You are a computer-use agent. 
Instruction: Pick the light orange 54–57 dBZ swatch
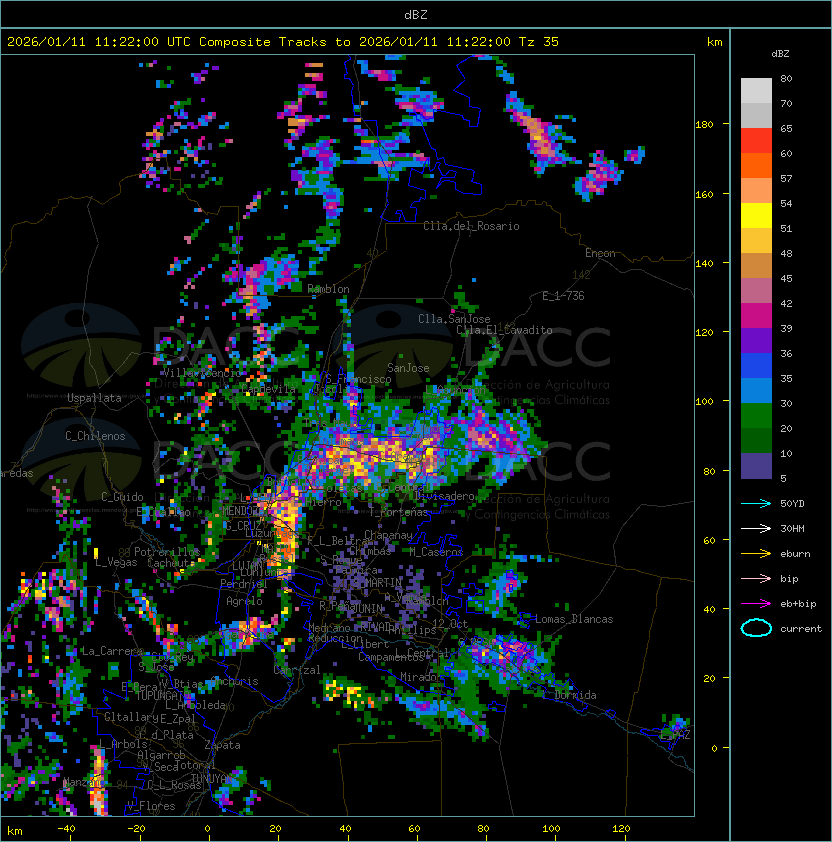point(756,191)
